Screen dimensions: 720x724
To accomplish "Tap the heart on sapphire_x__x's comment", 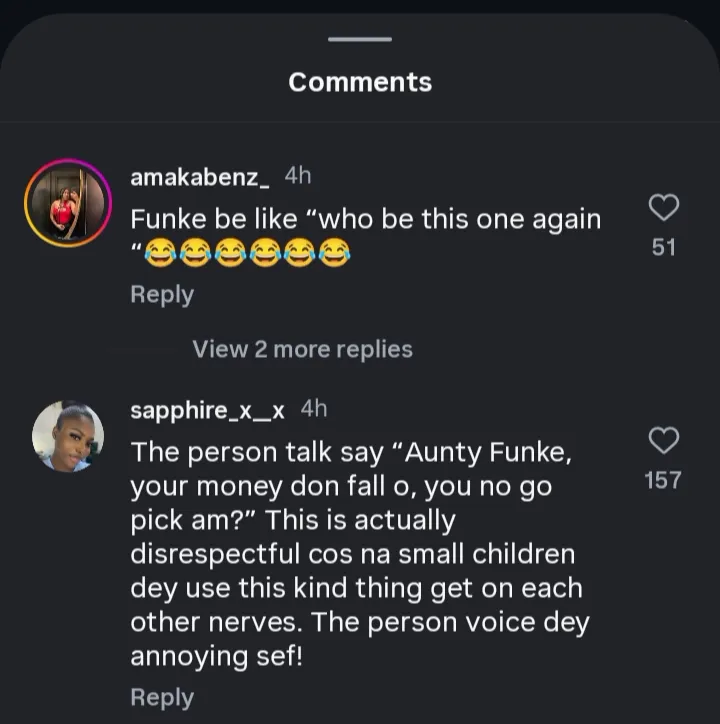I will pyautogui.click(x=664, y=440).
